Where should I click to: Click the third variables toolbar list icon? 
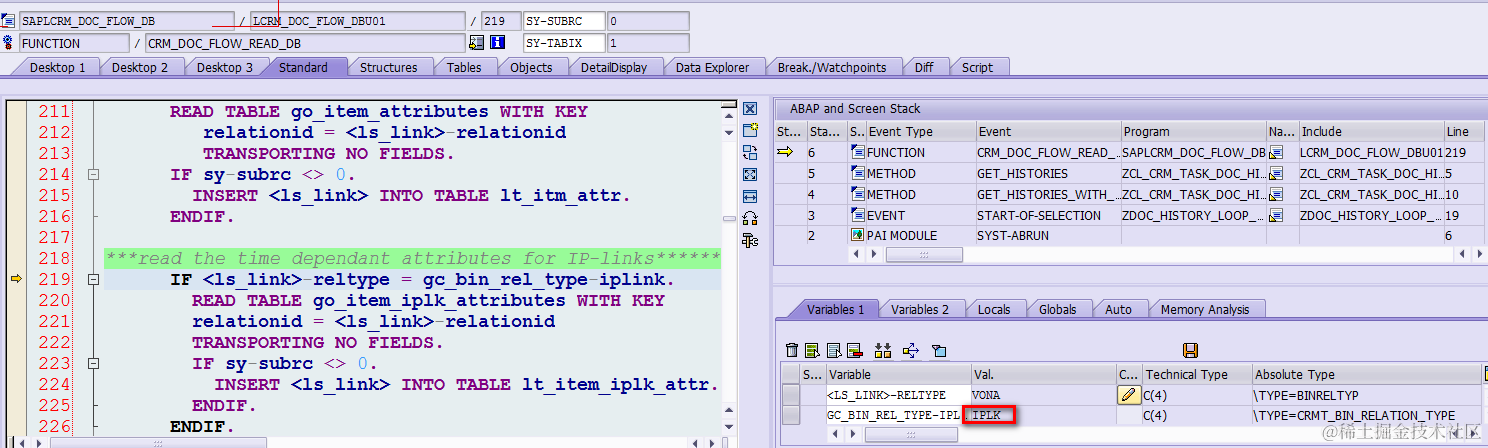tap(834, 350)
